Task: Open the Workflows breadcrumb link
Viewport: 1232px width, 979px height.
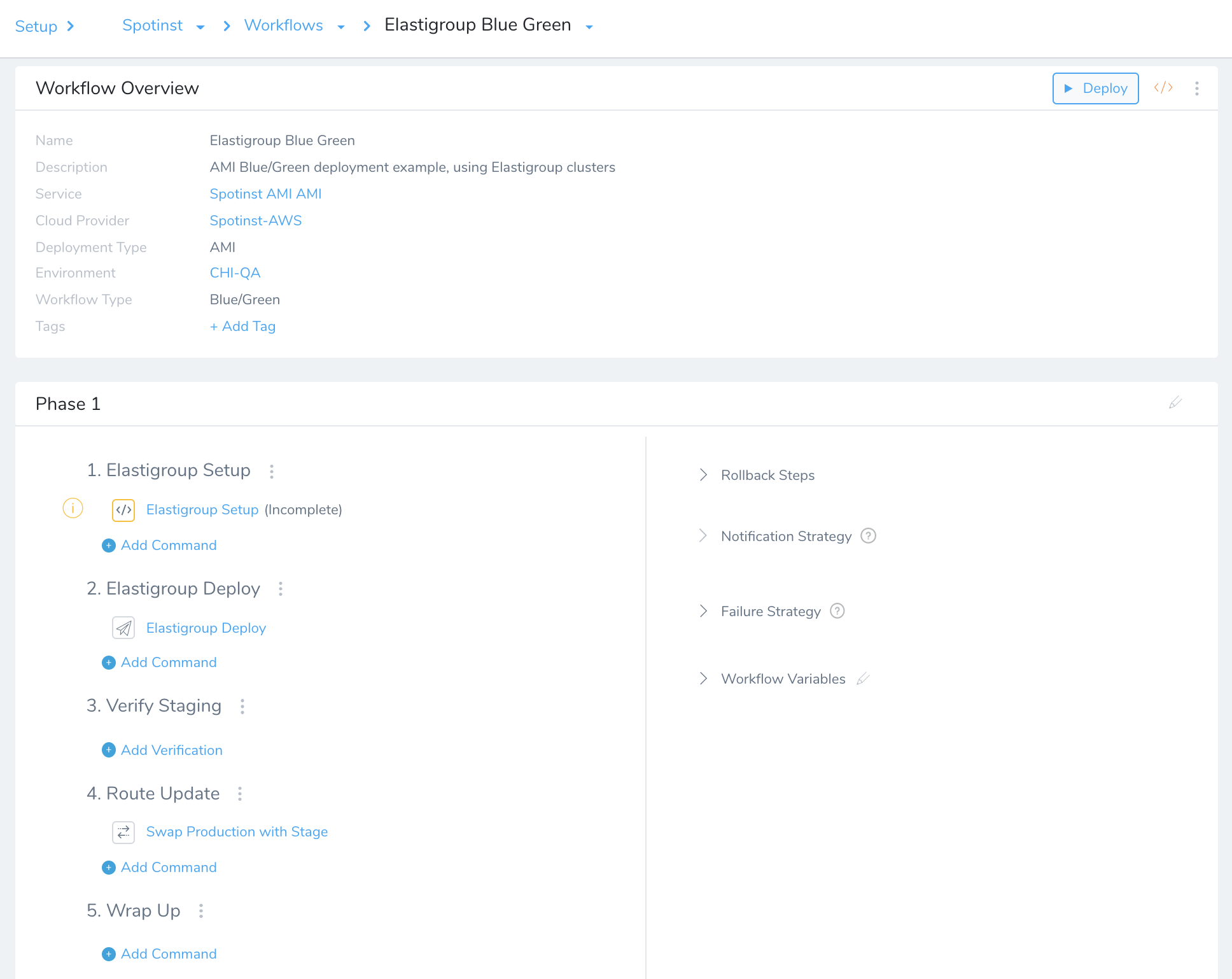Action: point(284,25)
